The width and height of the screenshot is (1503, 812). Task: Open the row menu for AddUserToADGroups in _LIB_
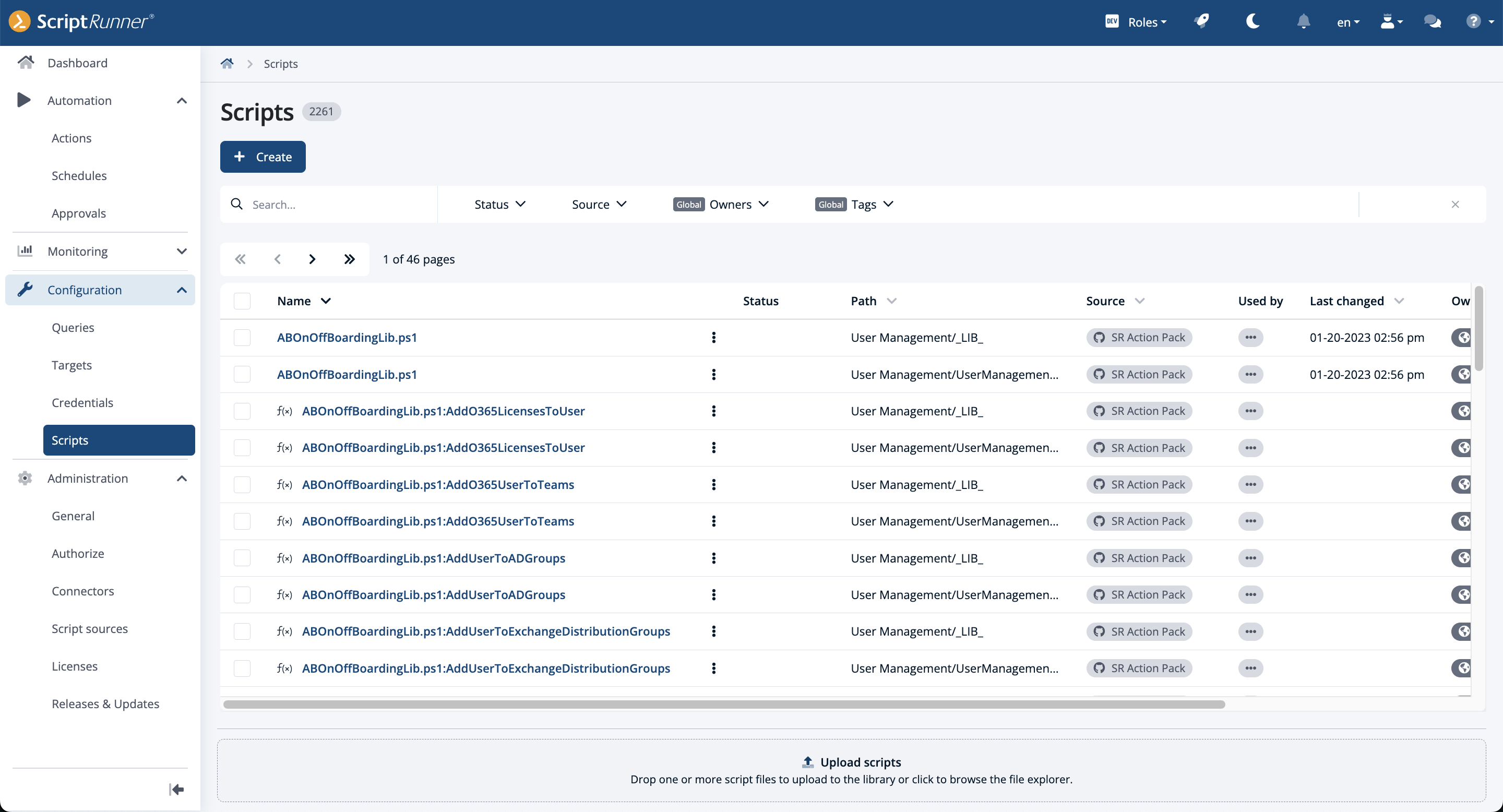pyautogui.click(x=713, y=558)
